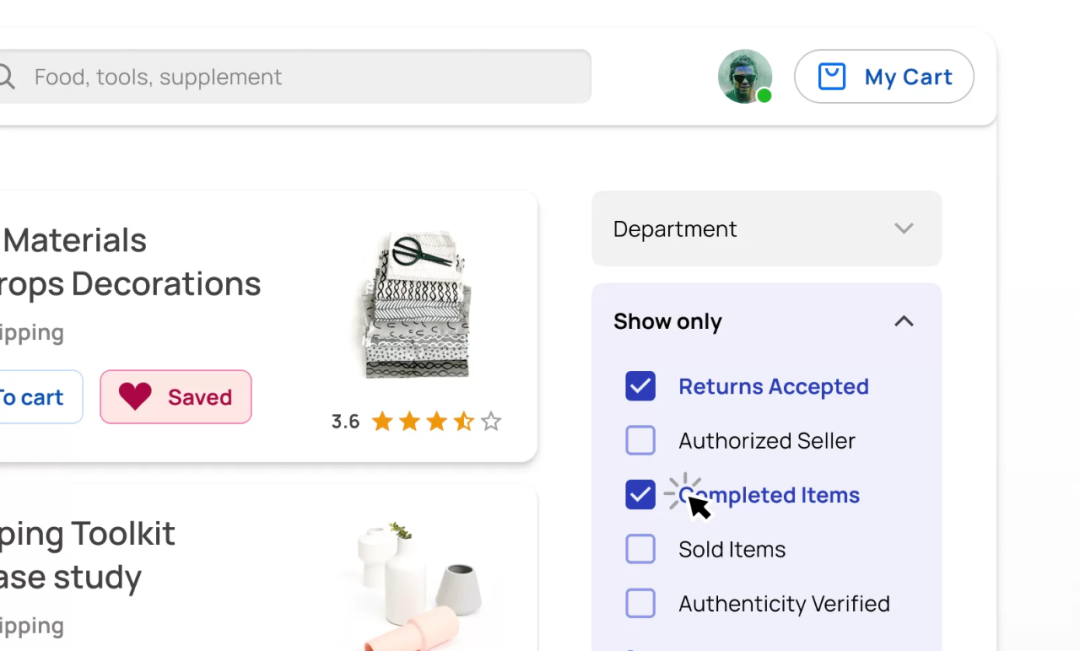This screenshot has height=651, width=1080.
Task: Click the heart icon on Saved
Action: click(x=135, y=397)
